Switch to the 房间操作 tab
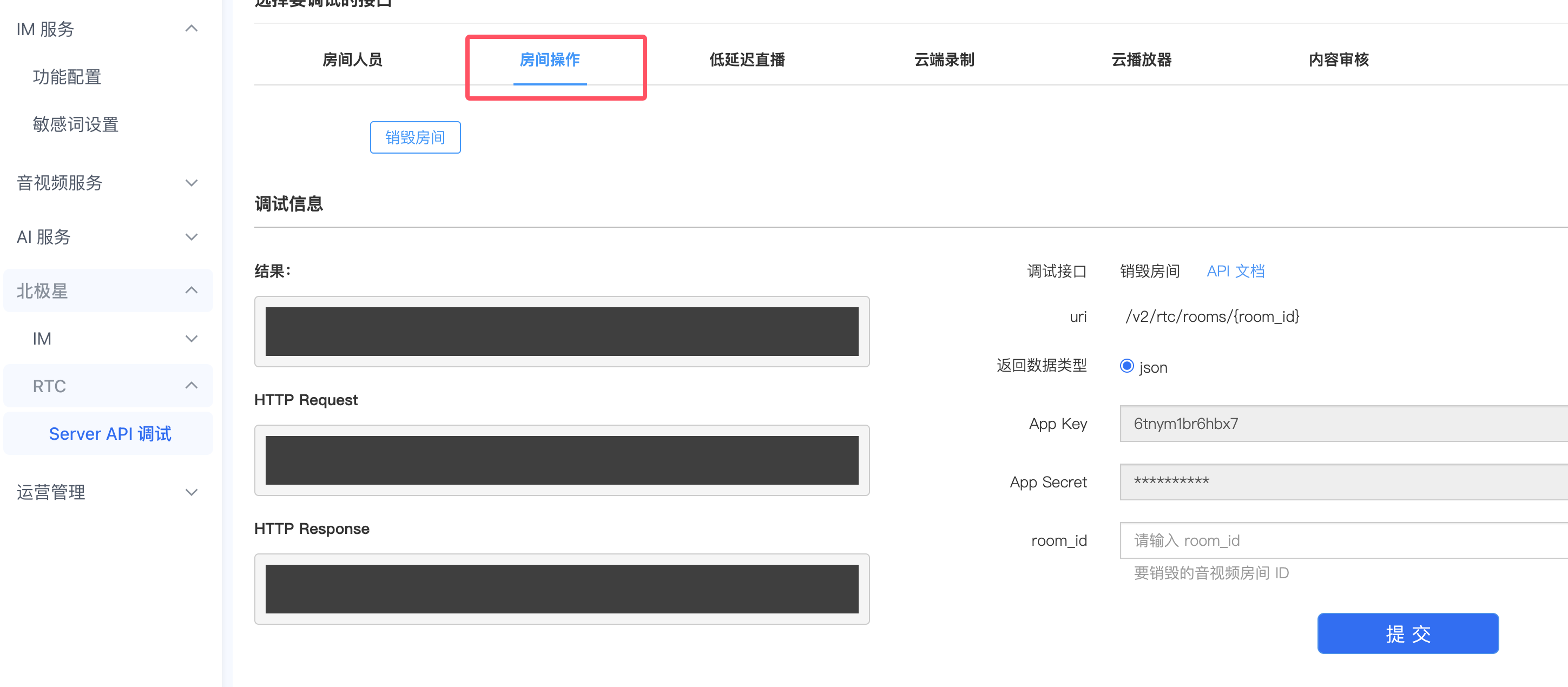The height and width of the screenshot is (687, 1568). (550, 60)
